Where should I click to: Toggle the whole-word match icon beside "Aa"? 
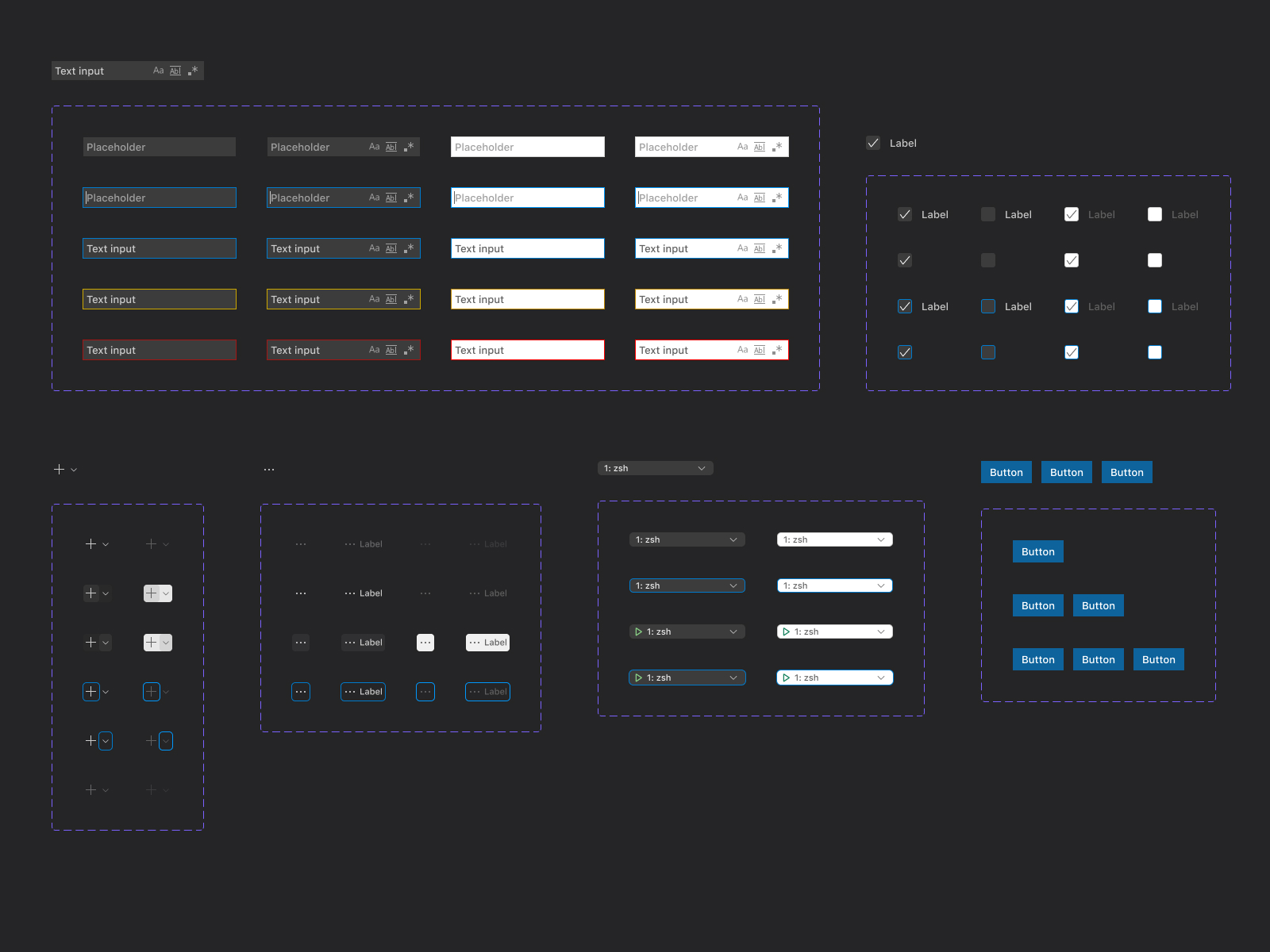[175, 70]
